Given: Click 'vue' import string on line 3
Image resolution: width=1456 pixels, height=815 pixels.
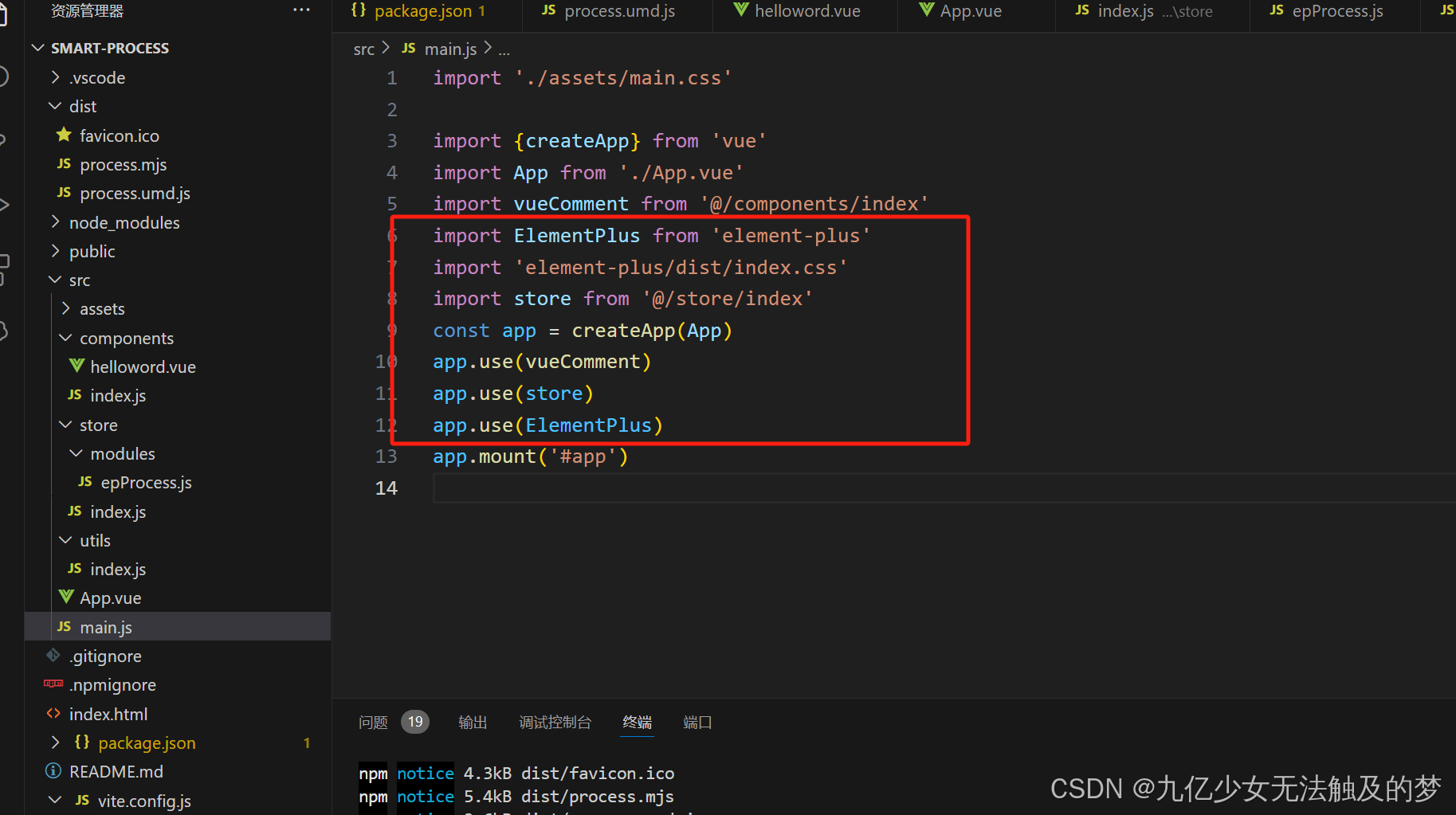Looking at the screenshot, I should tap(739, 141).
